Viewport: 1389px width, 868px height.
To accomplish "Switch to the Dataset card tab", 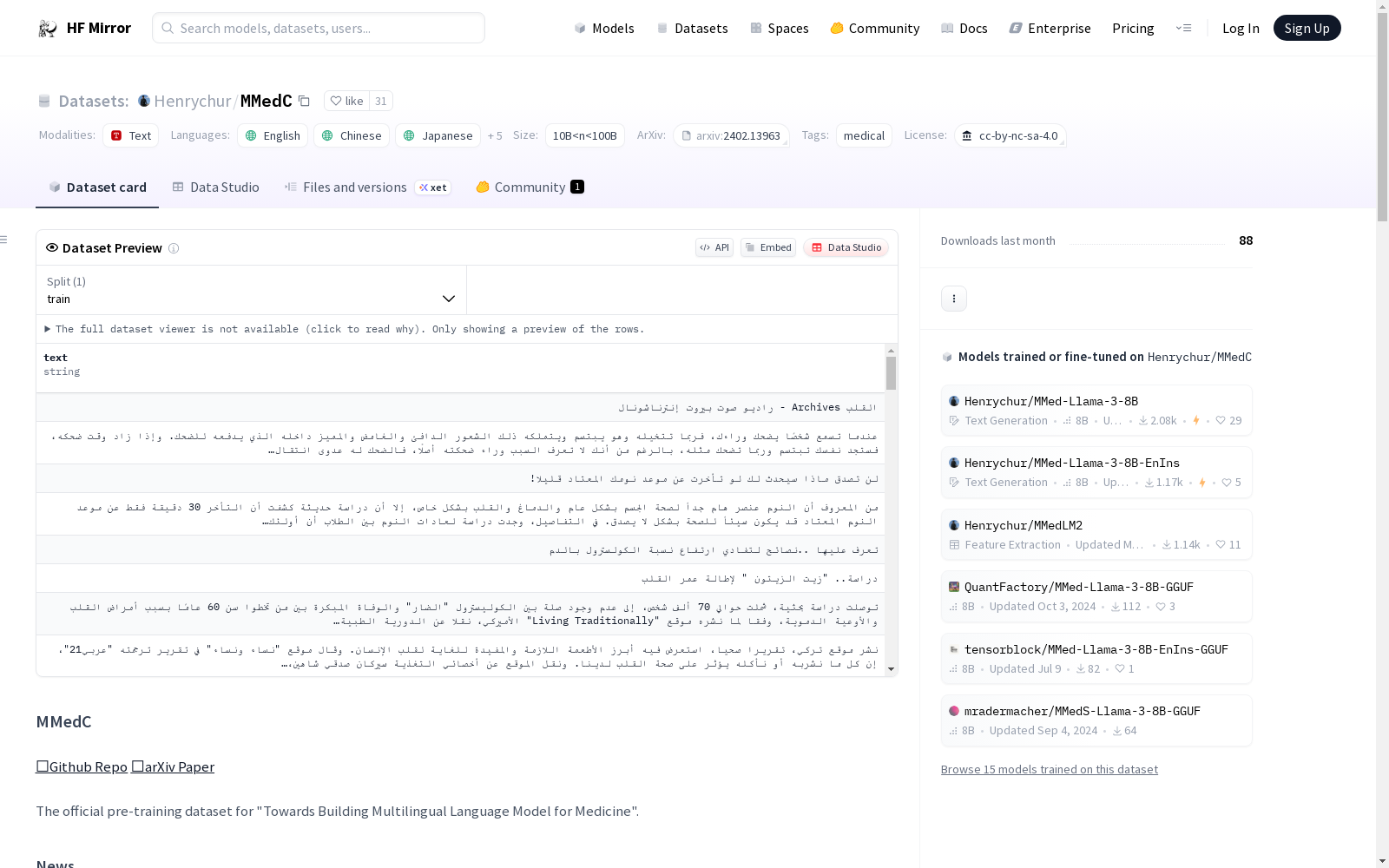I will click(97, 187).
